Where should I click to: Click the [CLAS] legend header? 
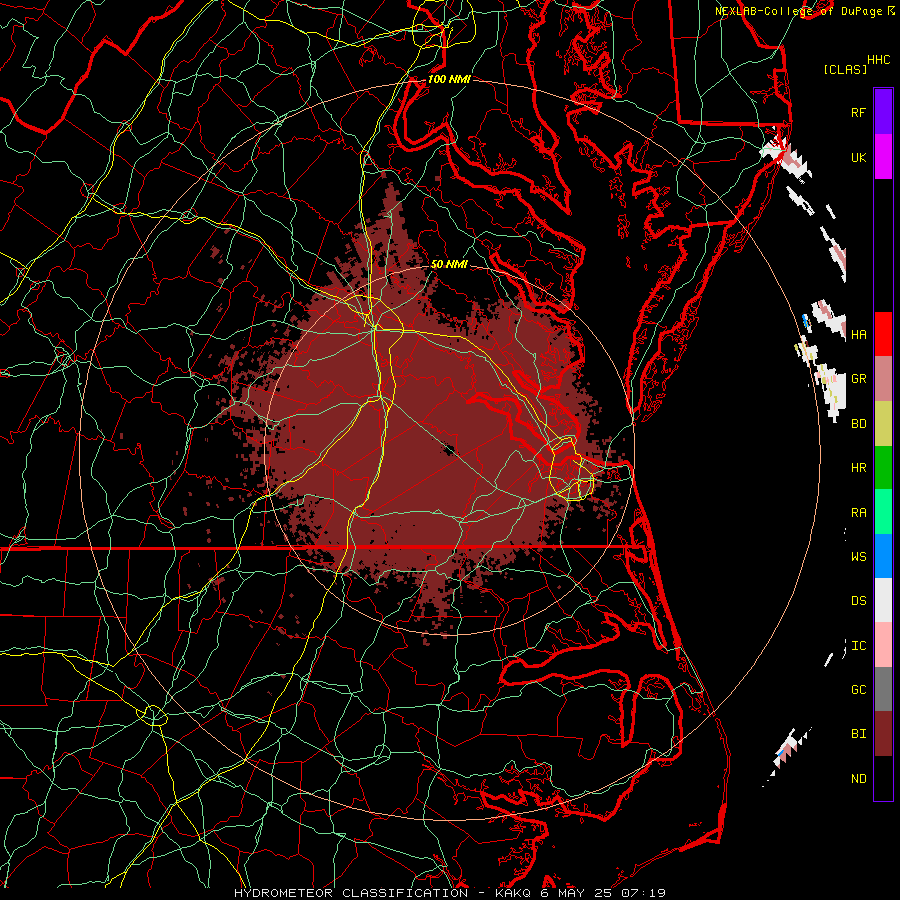844,69
